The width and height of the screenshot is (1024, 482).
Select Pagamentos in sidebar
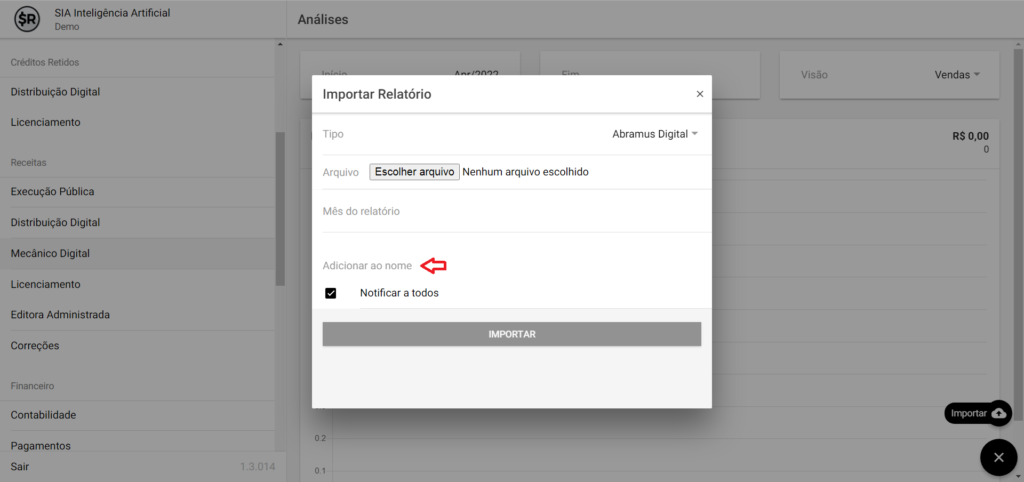(40, 445)
